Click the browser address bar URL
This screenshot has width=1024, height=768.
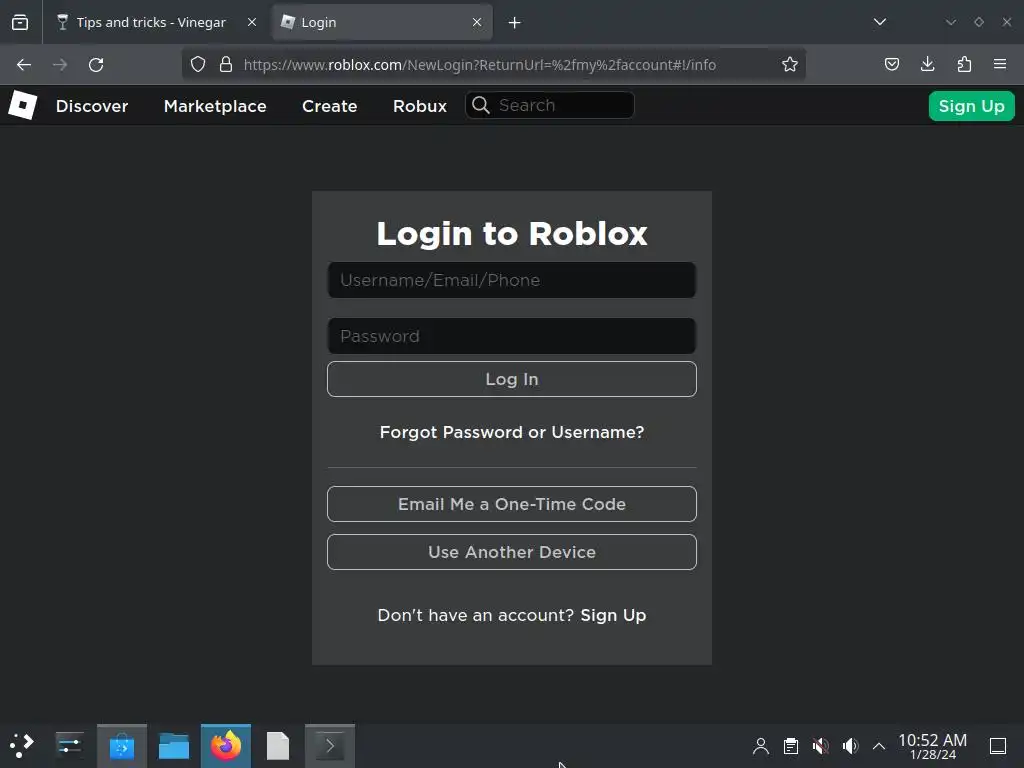[x=480, y=65]
